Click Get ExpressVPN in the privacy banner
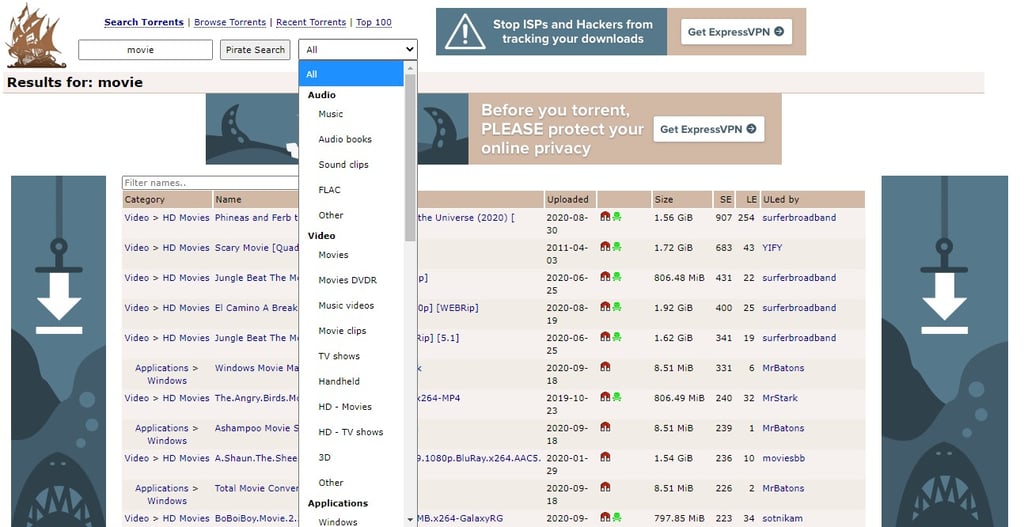Viewport: 1024px width, 527px height. 709,129
